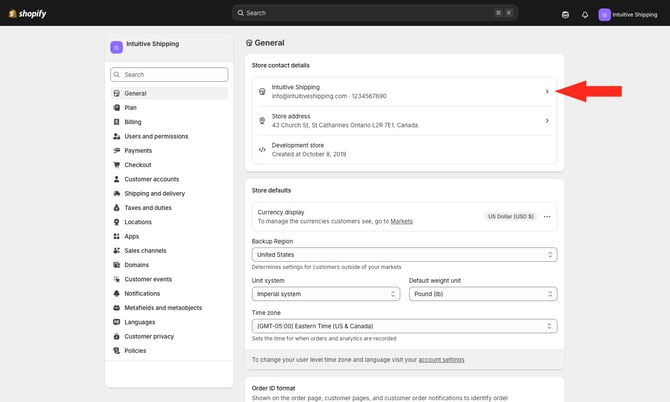Click the Sales channels icon
This screenshot has width=670, height=402.
point(116,250)
